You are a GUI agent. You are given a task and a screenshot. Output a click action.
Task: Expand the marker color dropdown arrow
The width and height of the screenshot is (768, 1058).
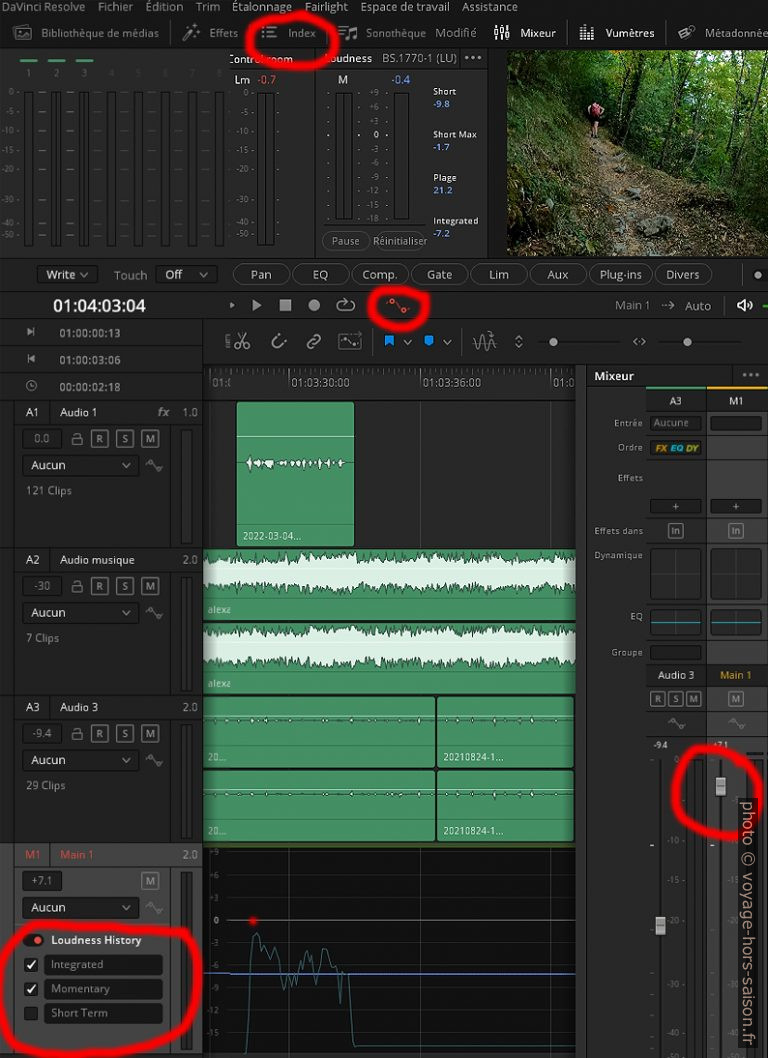[x=447, y=342]
